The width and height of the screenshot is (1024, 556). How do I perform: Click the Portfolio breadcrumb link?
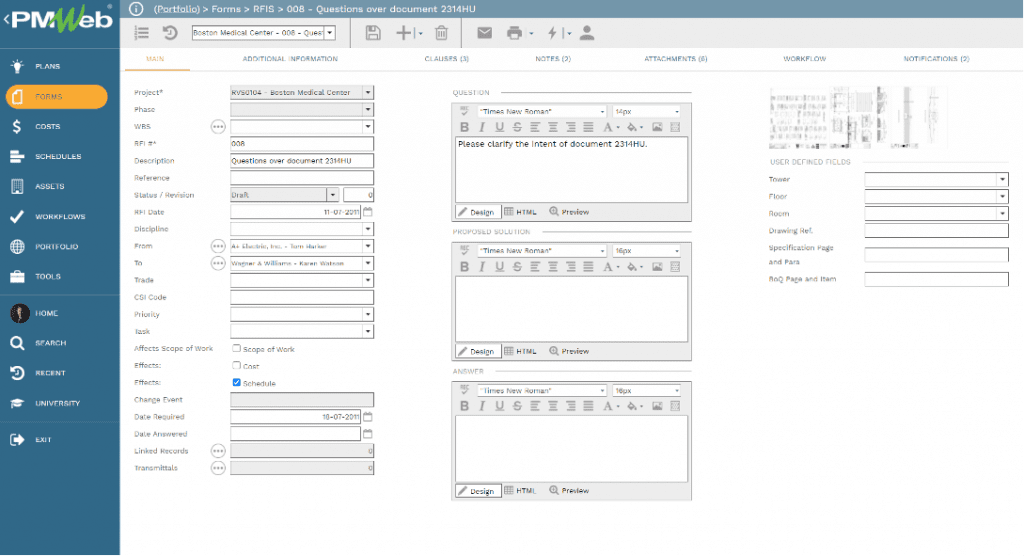tap(176, 9)
